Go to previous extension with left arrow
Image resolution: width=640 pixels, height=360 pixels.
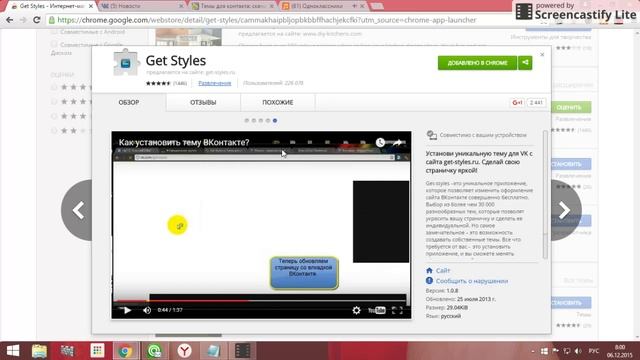(77, 210)
